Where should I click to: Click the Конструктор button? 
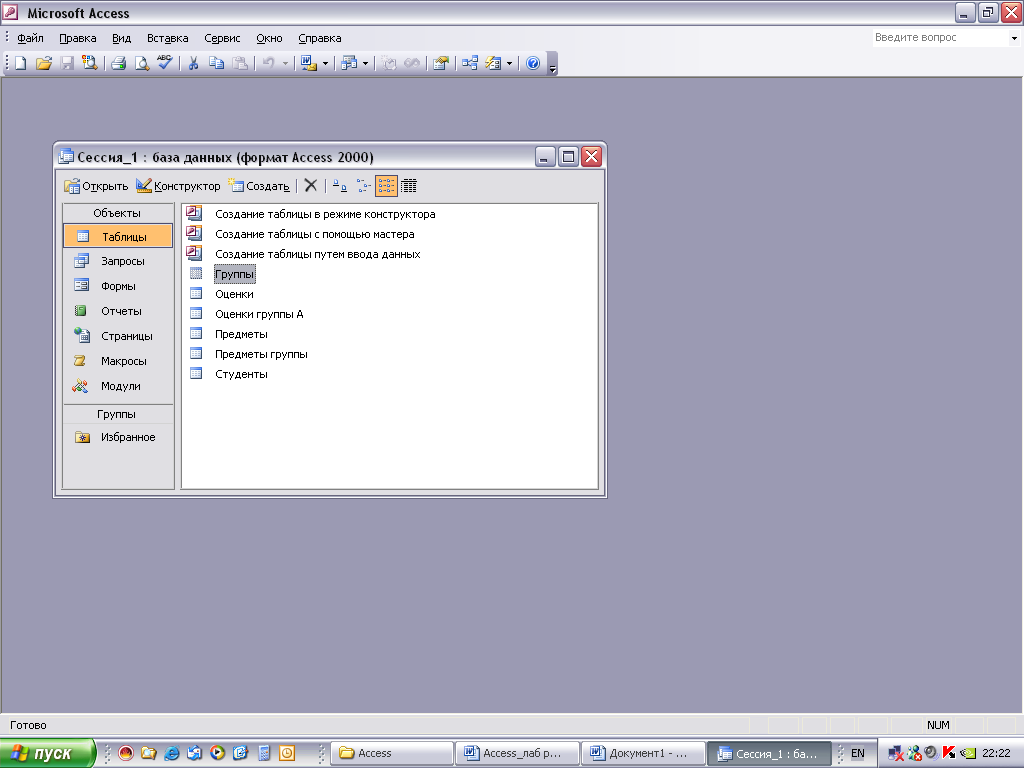coord(178,186)
